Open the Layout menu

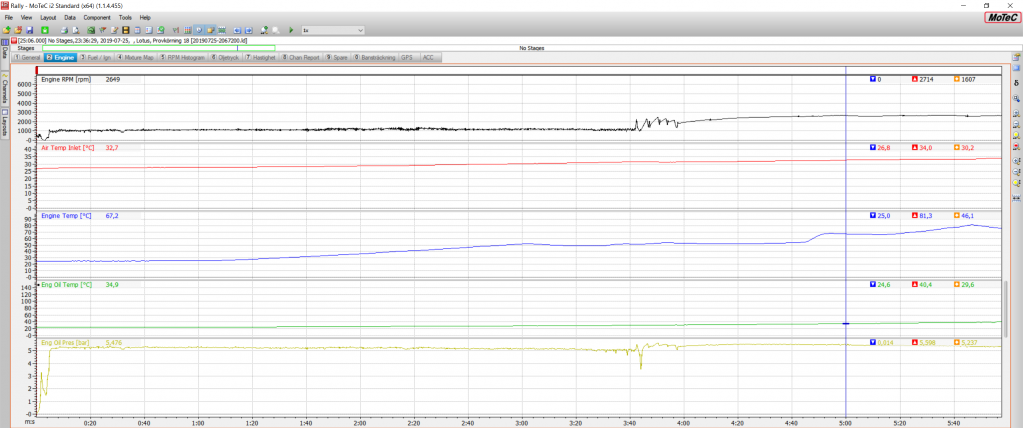(x=48, y=18)
